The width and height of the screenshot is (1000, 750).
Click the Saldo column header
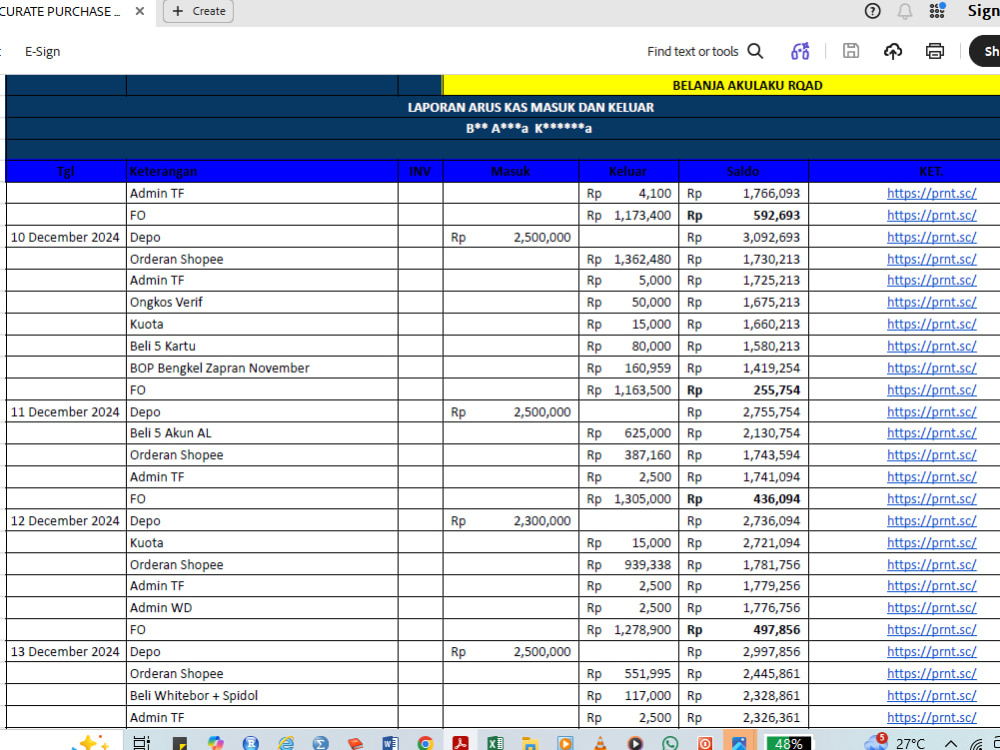tap(743, 172)
